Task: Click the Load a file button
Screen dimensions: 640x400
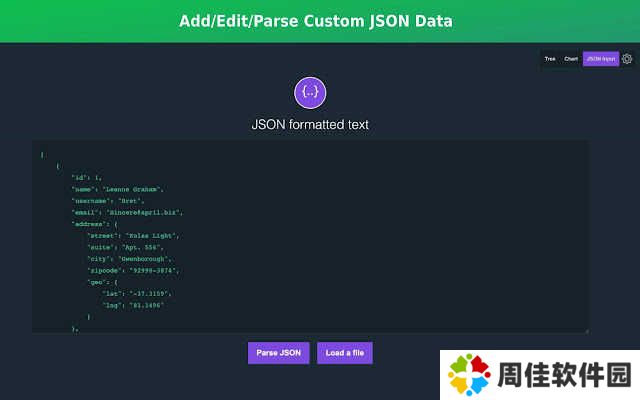Action: [345, 353]
